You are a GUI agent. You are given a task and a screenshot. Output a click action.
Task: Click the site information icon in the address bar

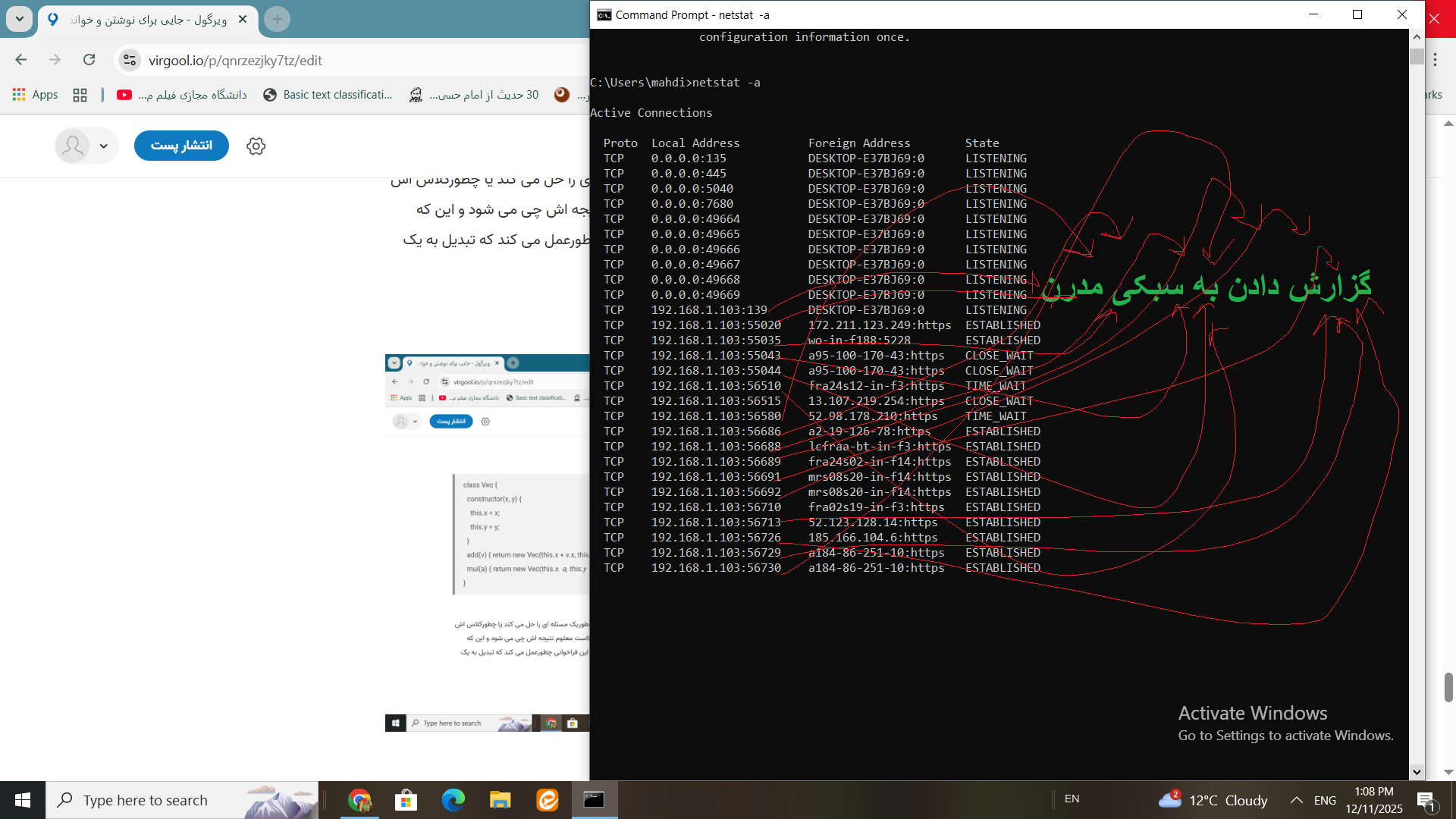(x=129, y=60)
